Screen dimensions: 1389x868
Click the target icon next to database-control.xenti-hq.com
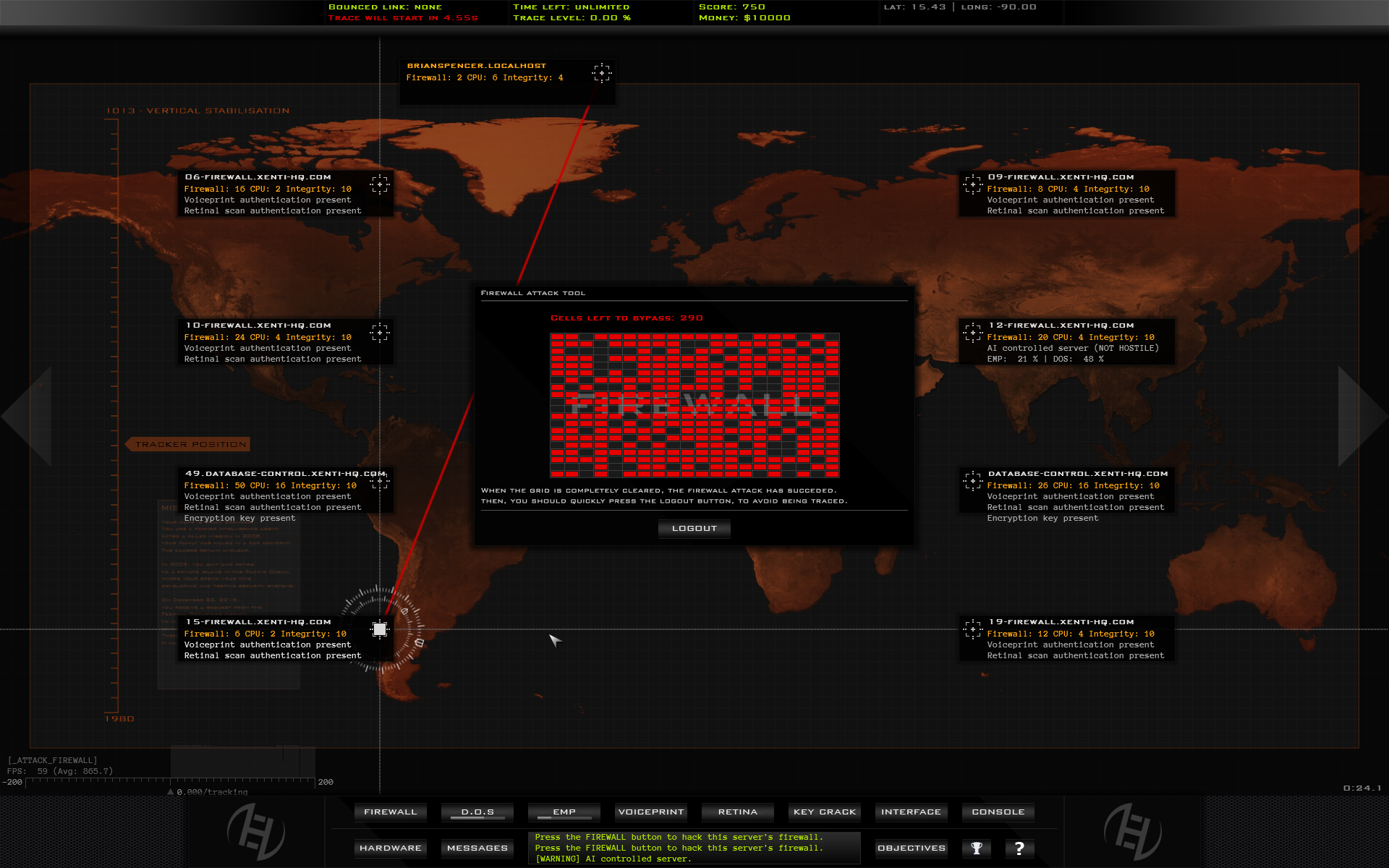[972, 482]
